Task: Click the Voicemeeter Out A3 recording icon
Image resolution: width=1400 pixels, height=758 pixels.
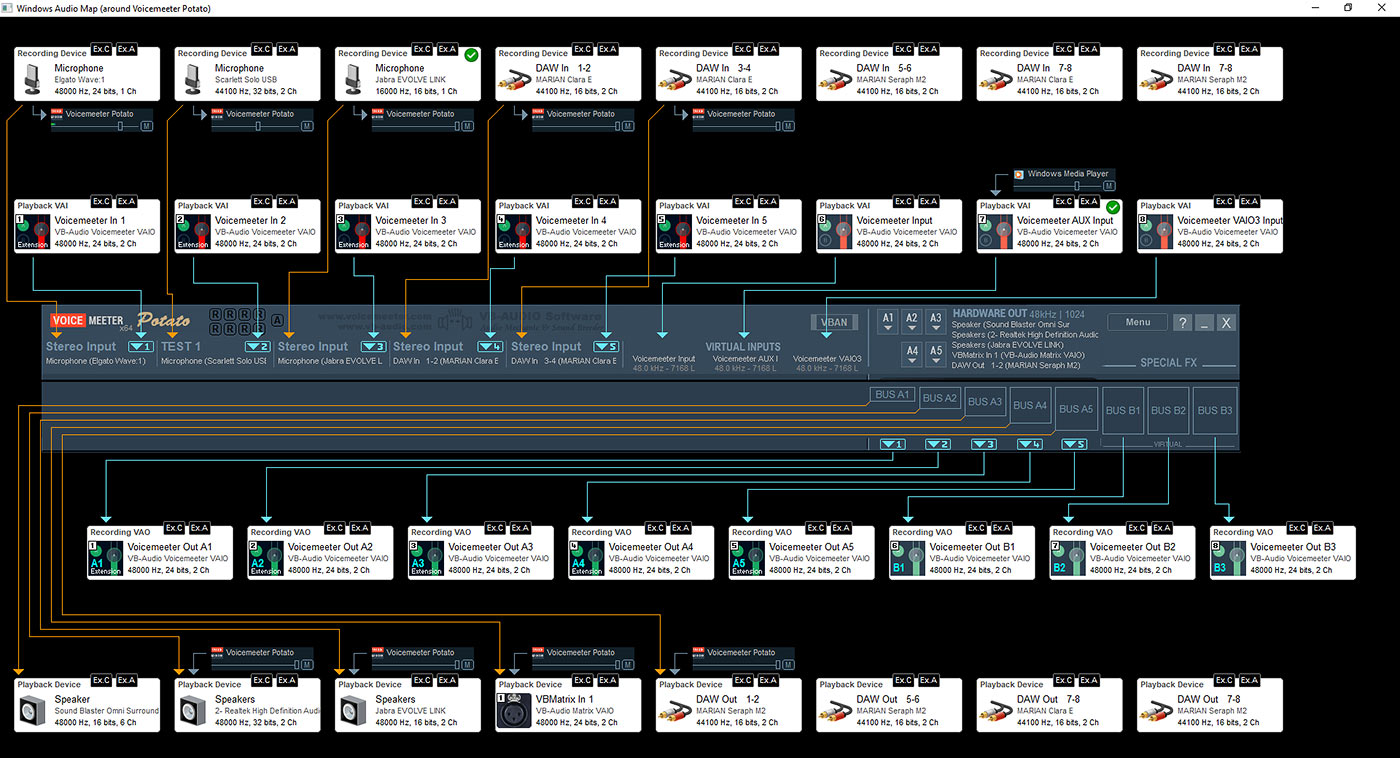Action: point(427,558)
